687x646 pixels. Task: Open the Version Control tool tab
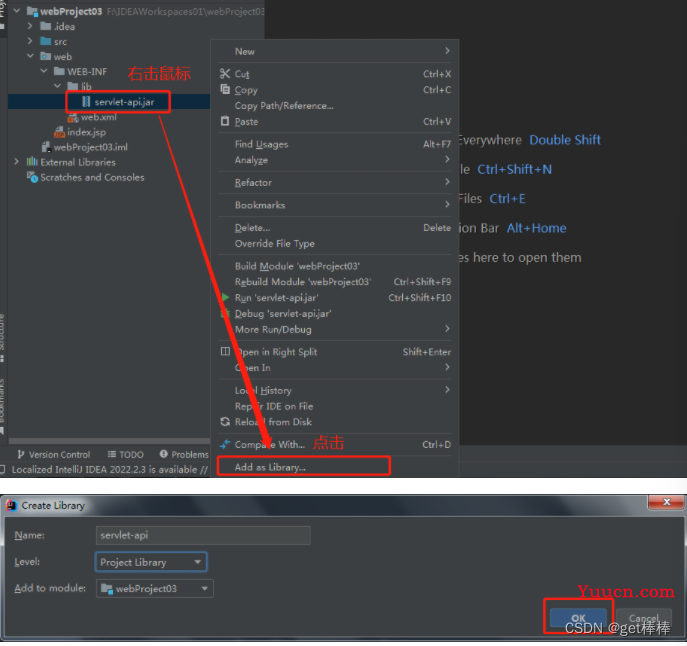click(x=53, y=454)
